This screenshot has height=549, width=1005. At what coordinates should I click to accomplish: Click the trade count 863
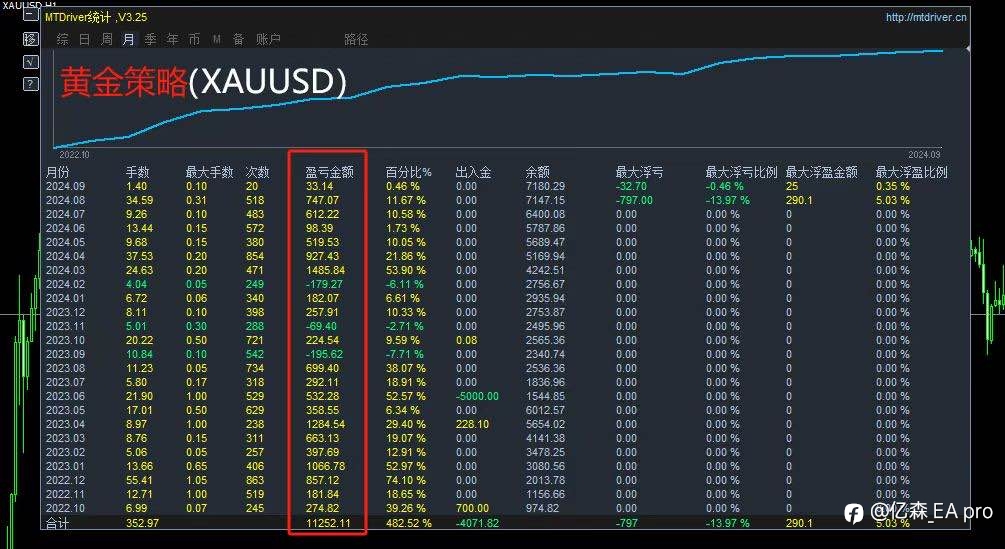[255, 480]
